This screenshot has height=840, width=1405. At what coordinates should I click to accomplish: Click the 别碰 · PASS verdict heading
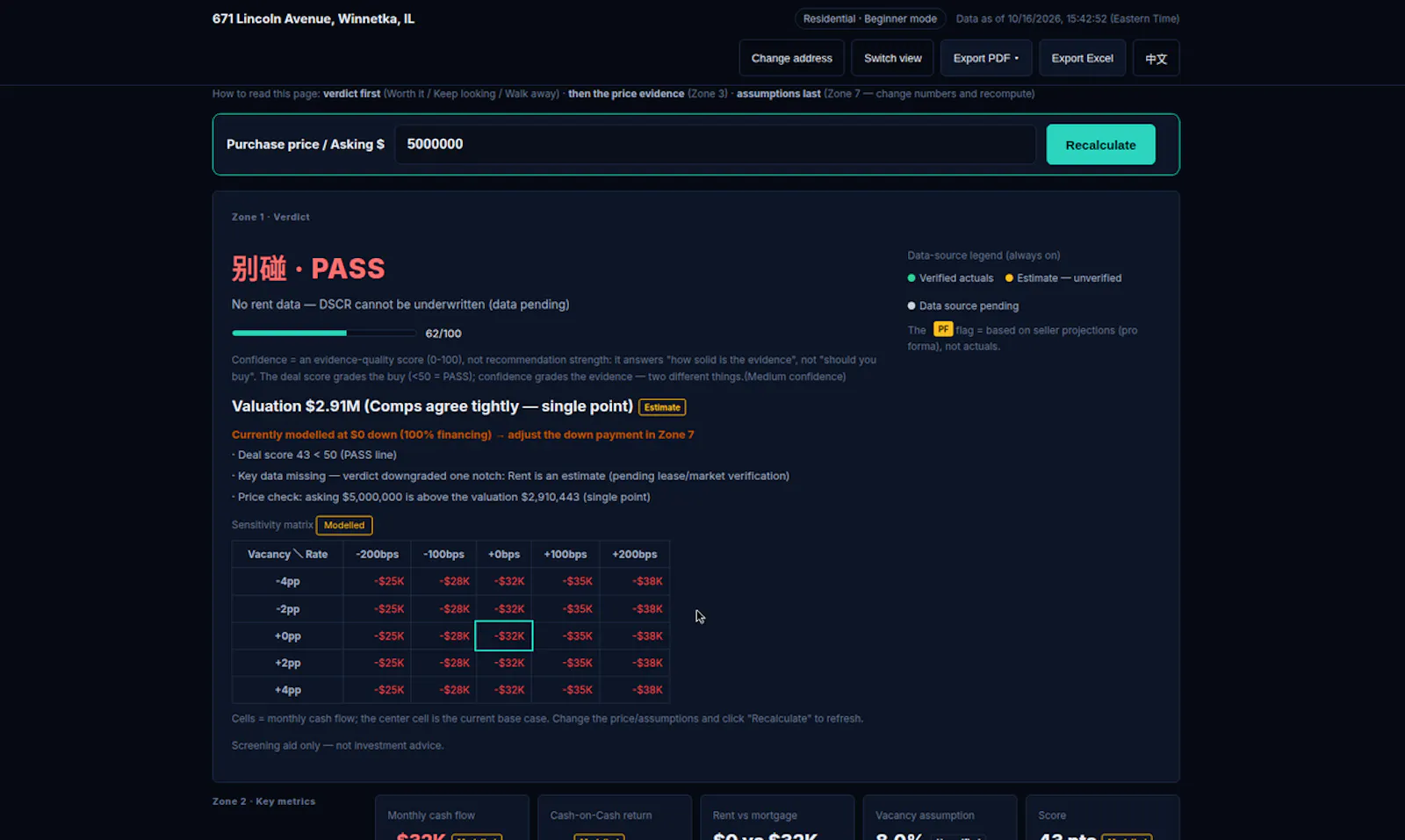click(x=308, y=268)
